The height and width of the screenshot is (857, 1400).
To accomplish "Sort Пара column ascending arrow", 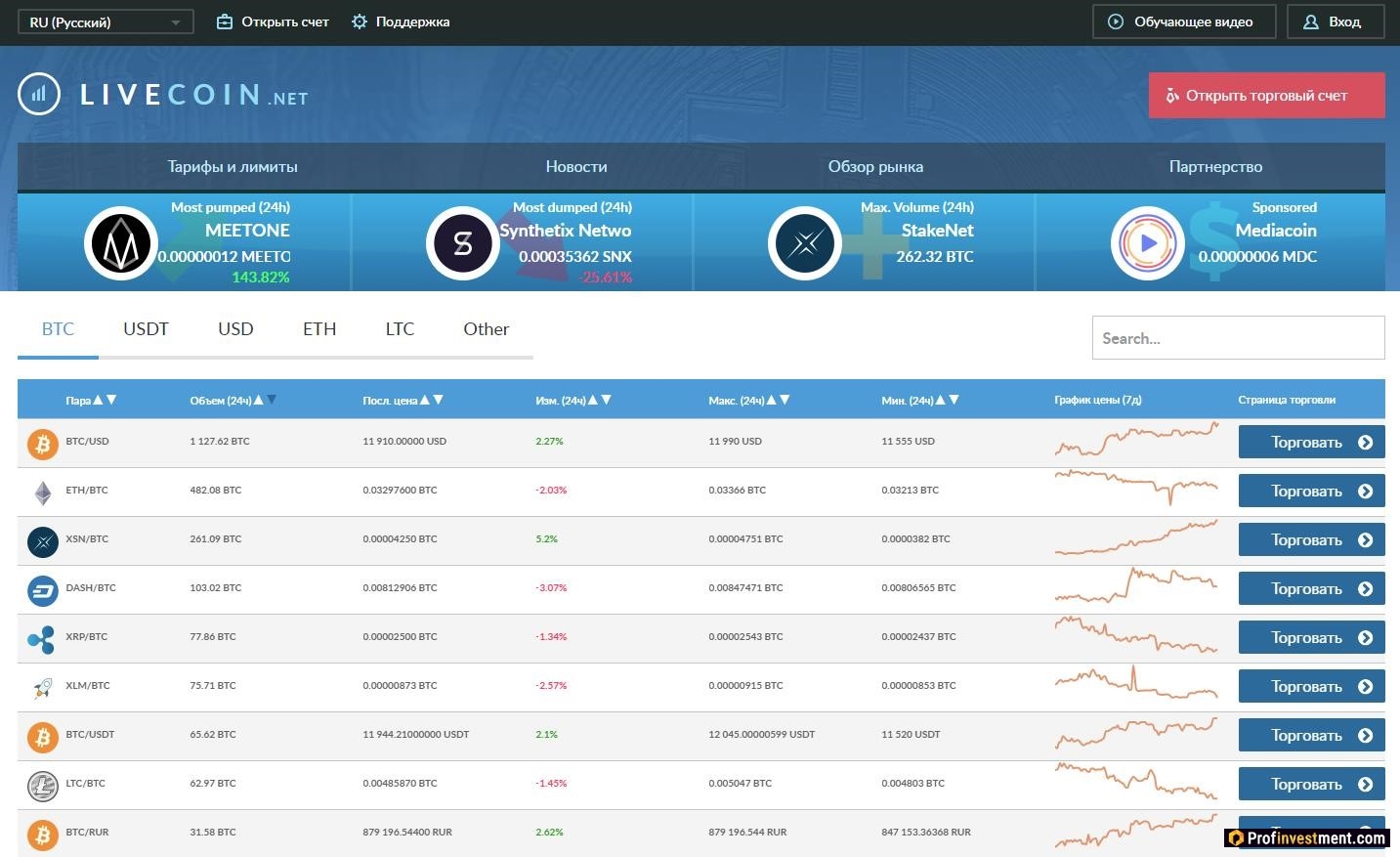I will coord(98,400).
